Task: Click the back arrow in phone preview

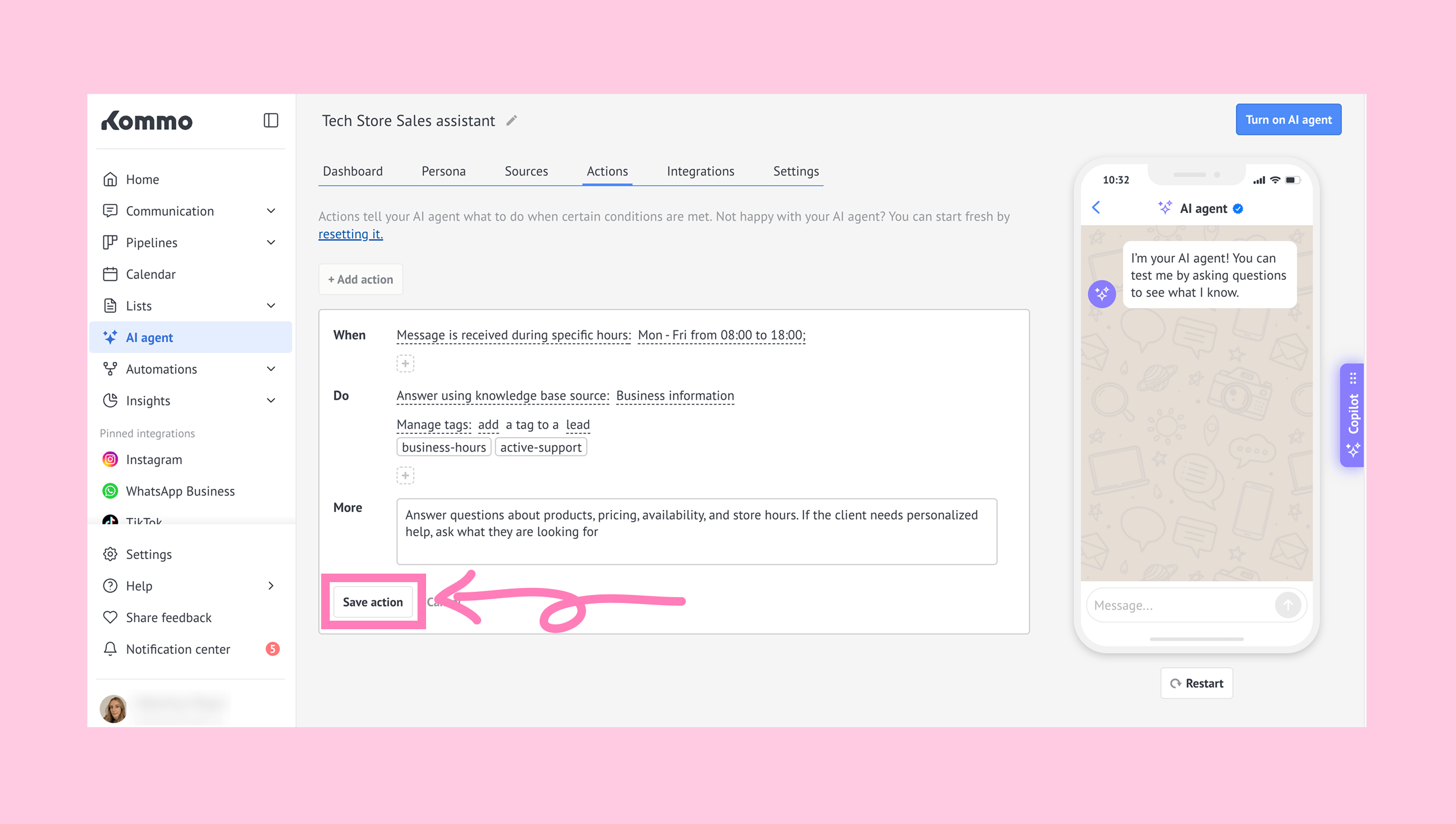Action: 1096,208
